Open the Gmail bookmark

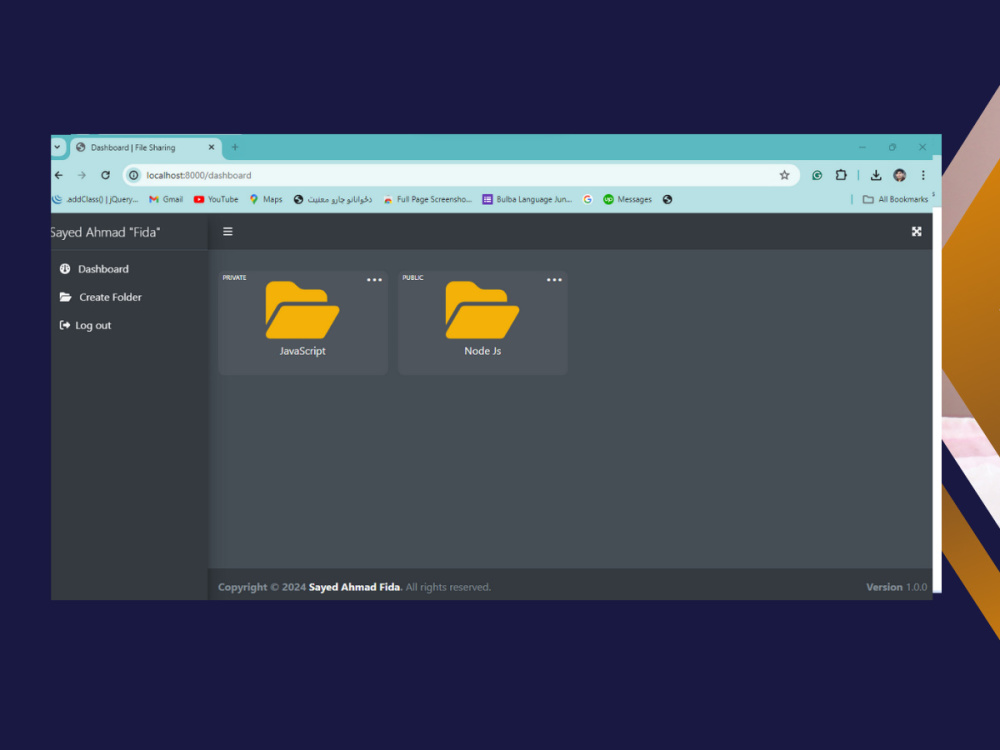pos(166,200)
